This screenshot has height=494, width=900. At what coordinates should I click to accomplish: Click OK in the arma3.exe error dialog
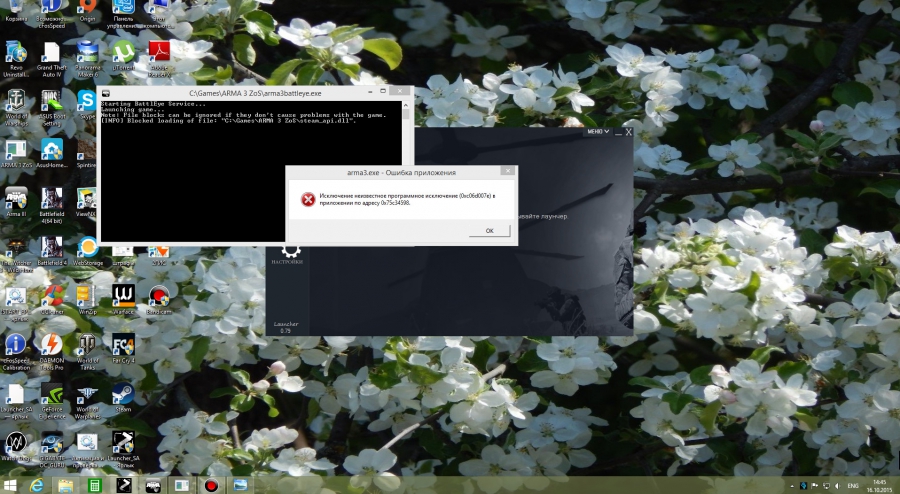click(489, 231)
